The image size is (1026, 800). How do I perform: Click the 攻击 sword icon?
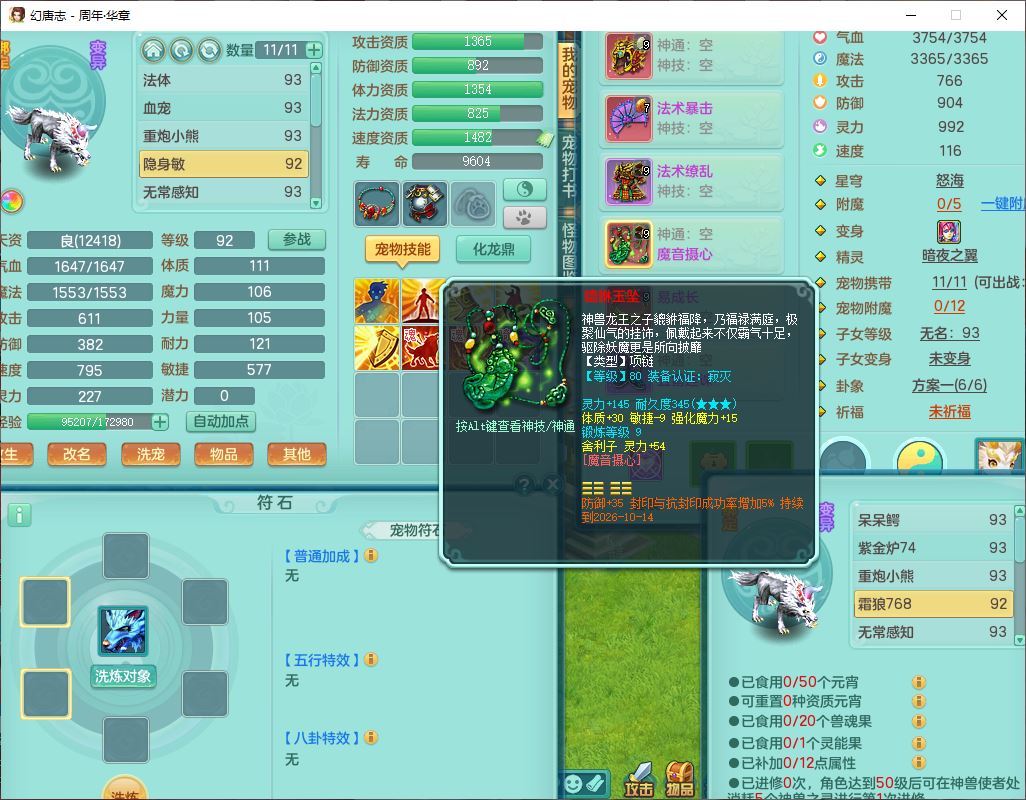coord(638,780)
